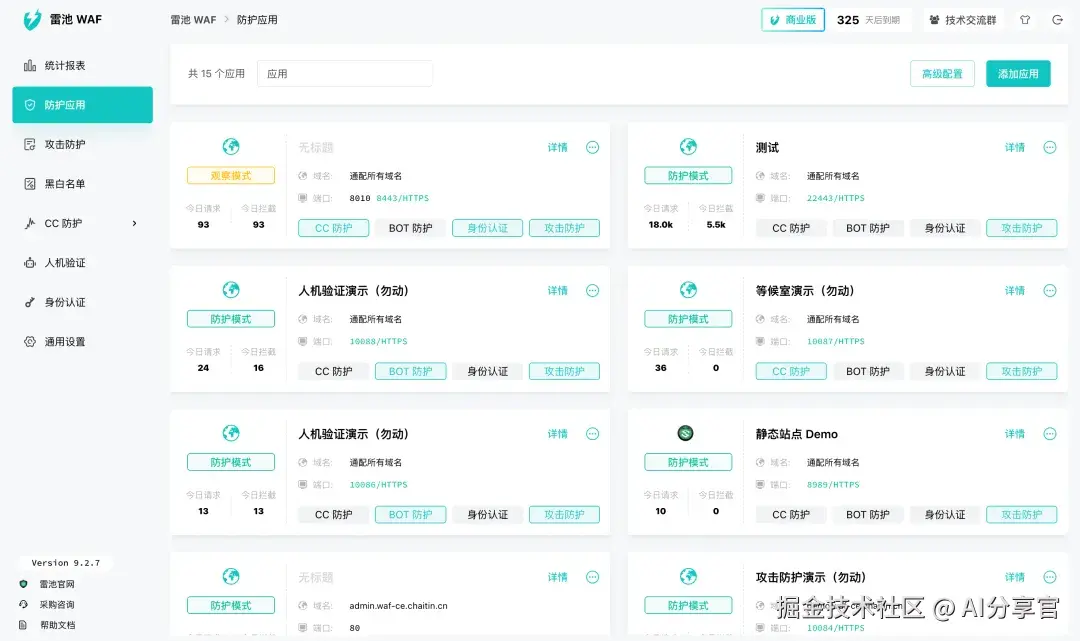Click port 22443/HTTPS on 测试 card
Image resolution: width=1080 pixels, height=641 pixels.
[835, 198]
